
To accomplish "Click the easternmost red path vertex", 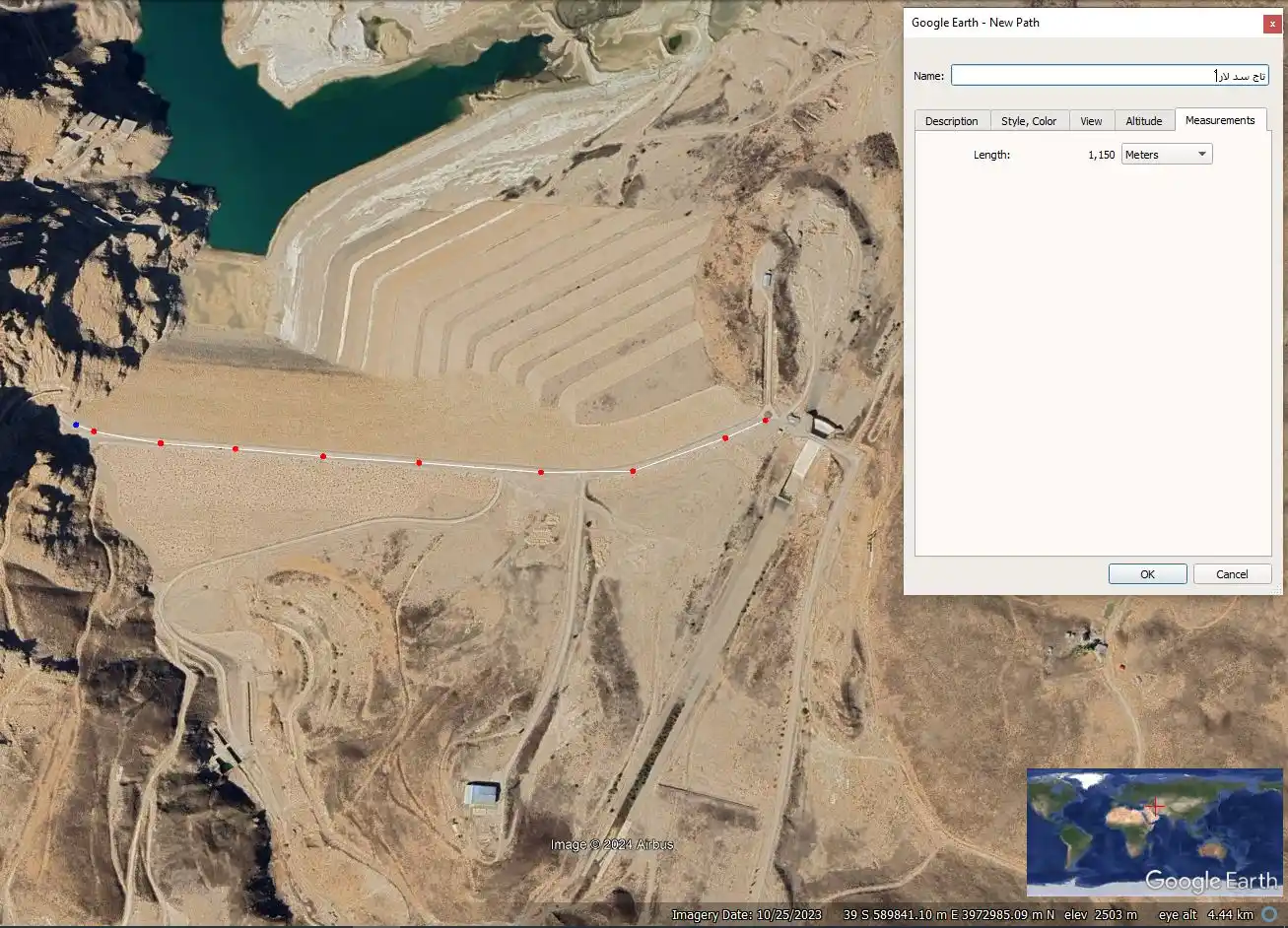I will tap(766, 421).
